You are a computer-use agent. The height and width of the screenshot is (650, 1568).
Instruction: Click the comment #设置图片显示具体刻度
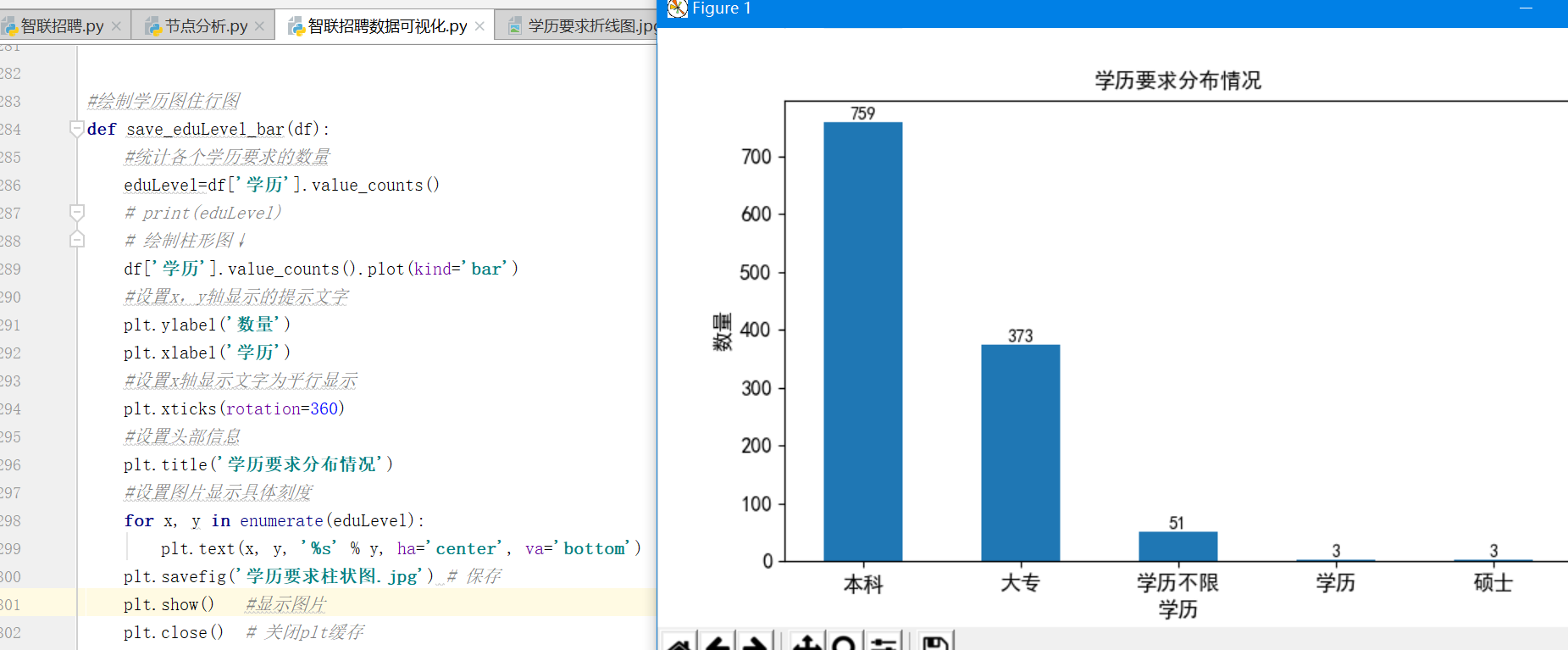point(219,492)
